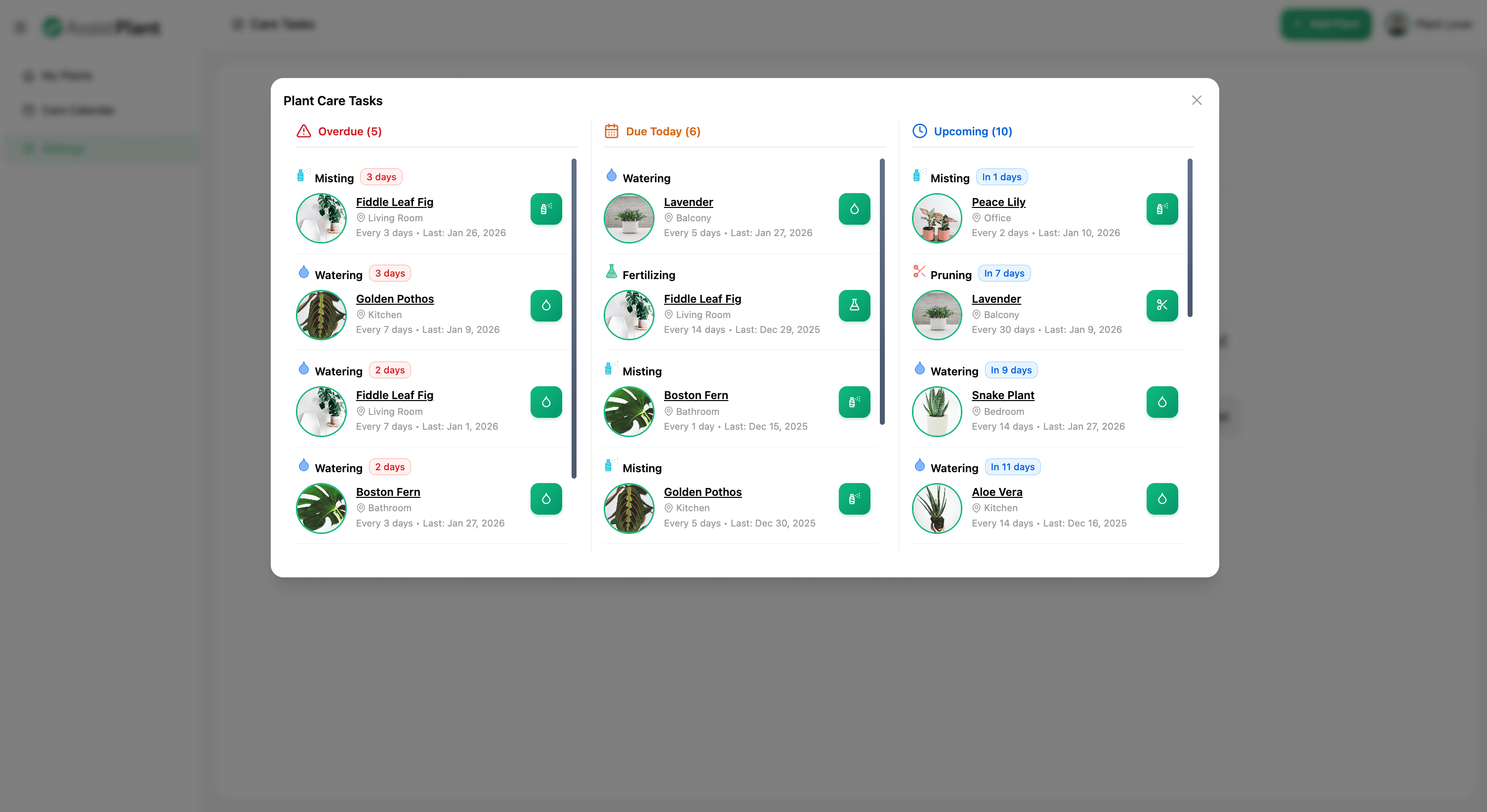Viewport: 1487px width, 812px height.
Task: Click misting spray button for Boston Fern in Due Today
Action: [854, 402]
